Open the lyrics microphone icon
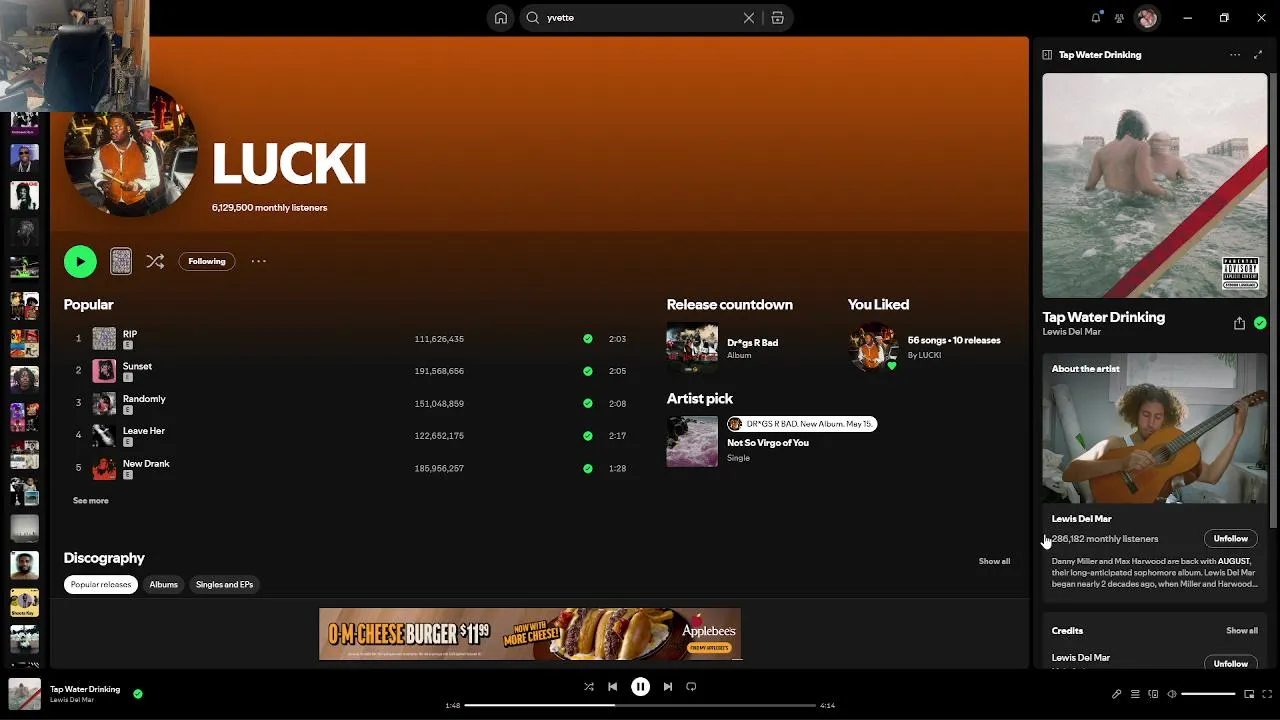Screen dimensions: 1280x720 click(1117, 694)
